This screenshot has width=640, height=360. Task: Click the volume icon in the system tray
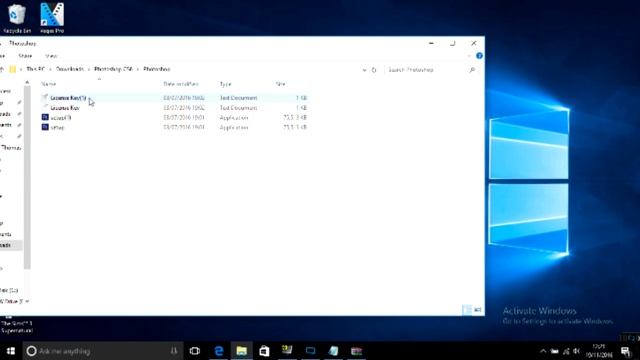click(x=576, y=351)
